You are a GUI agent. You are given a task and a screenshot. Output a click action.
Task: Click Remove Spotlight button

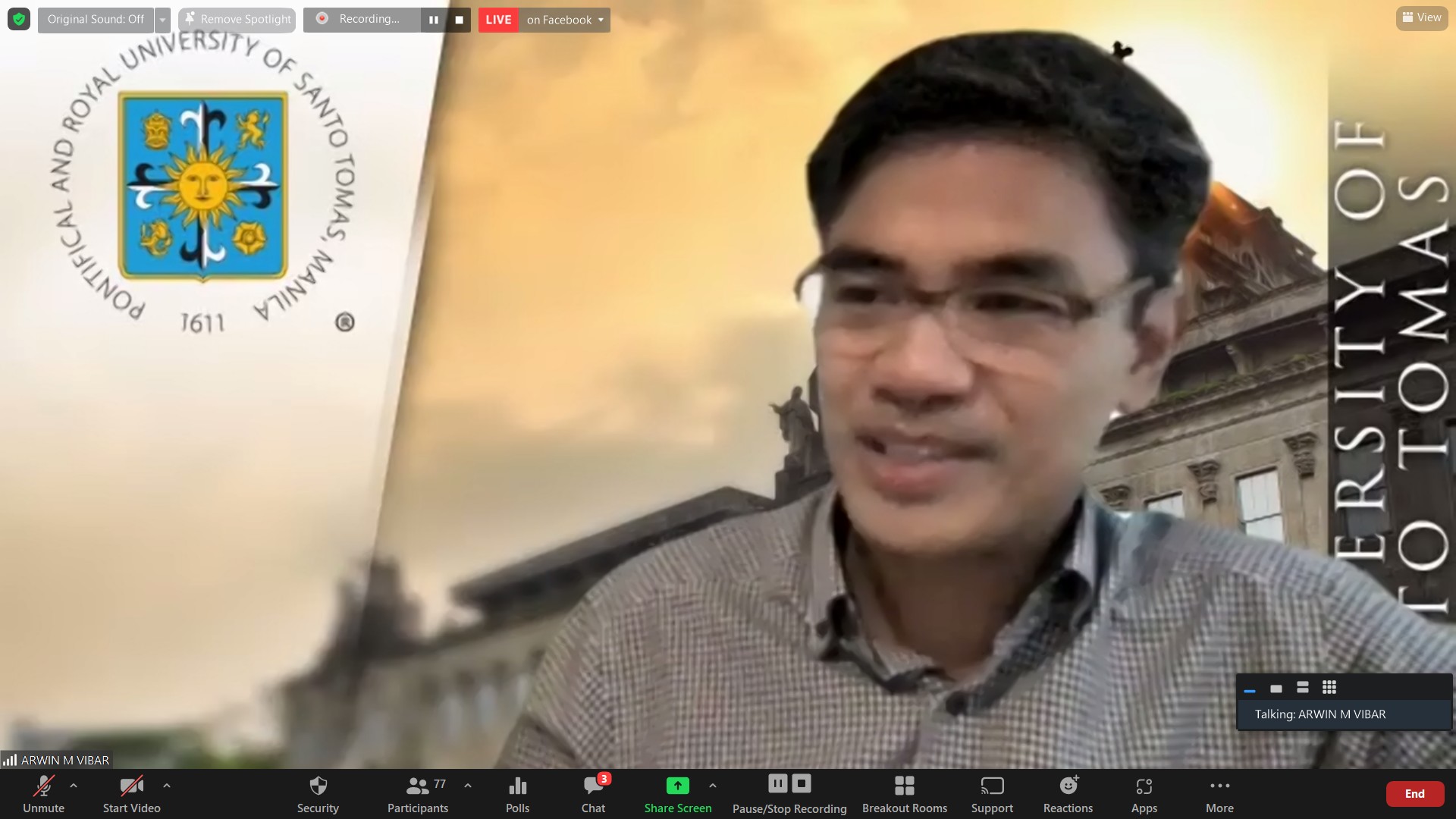click(237, 19)
